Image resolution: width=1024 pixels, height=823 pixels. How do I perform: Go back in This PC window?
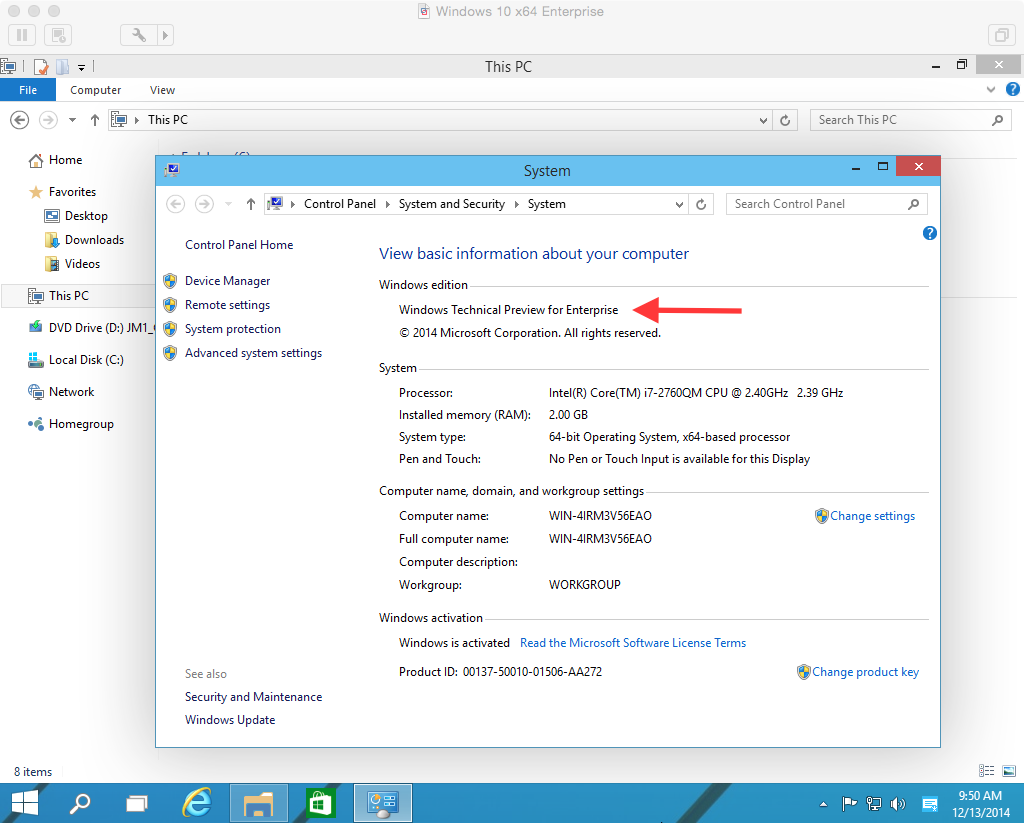coord(20,120)
